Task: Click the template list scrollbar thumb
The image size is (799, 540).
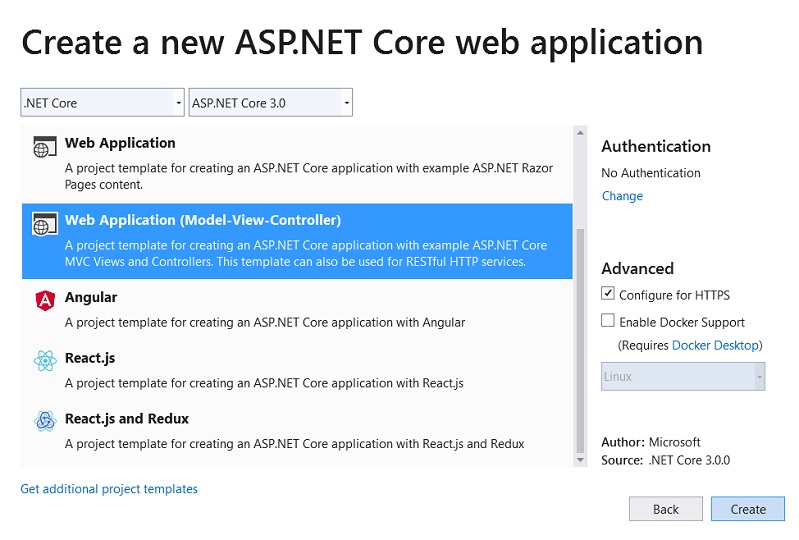Action: click(x=580, y=340)
